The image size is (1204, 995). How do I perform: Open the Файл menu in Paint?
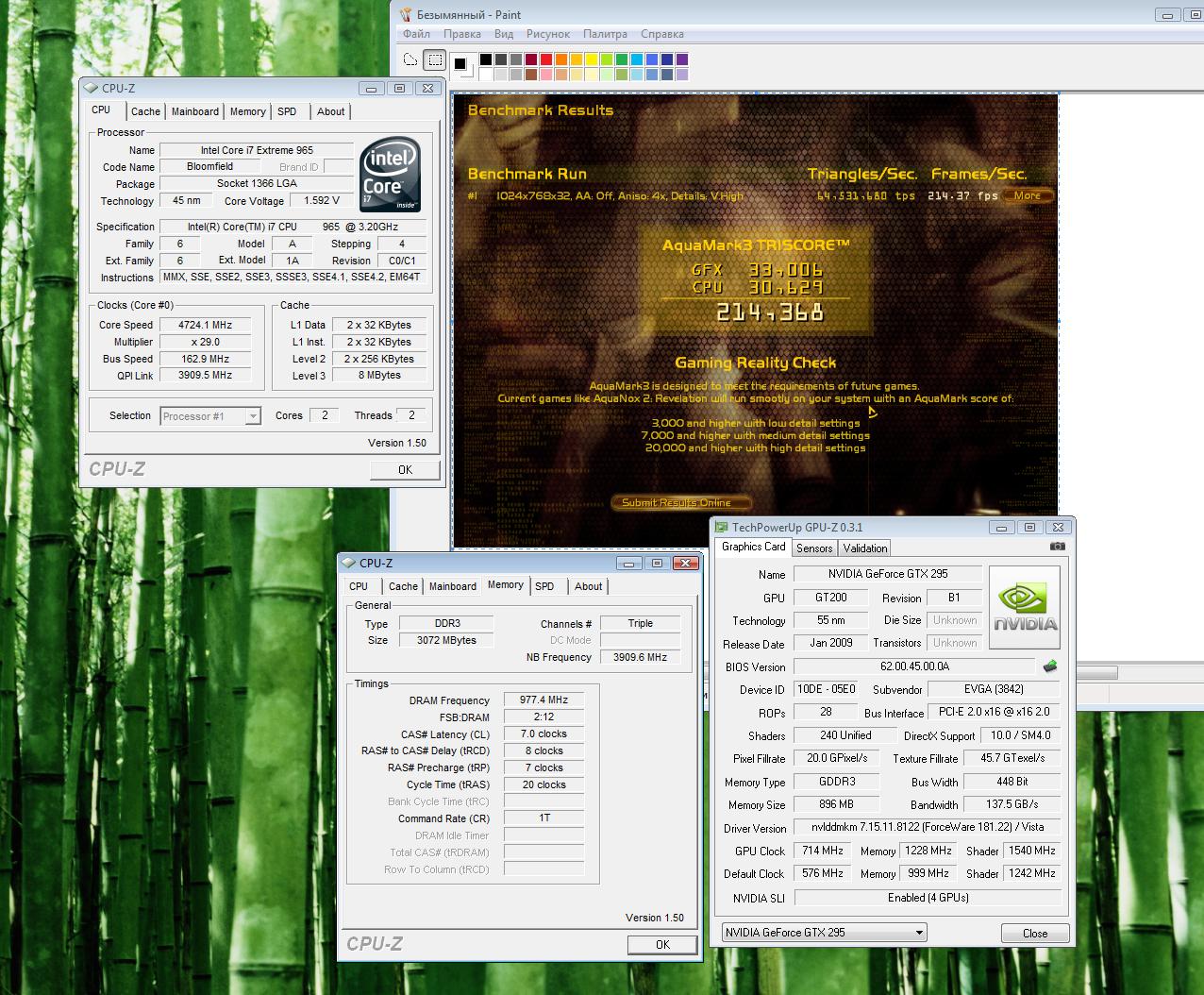416,34
